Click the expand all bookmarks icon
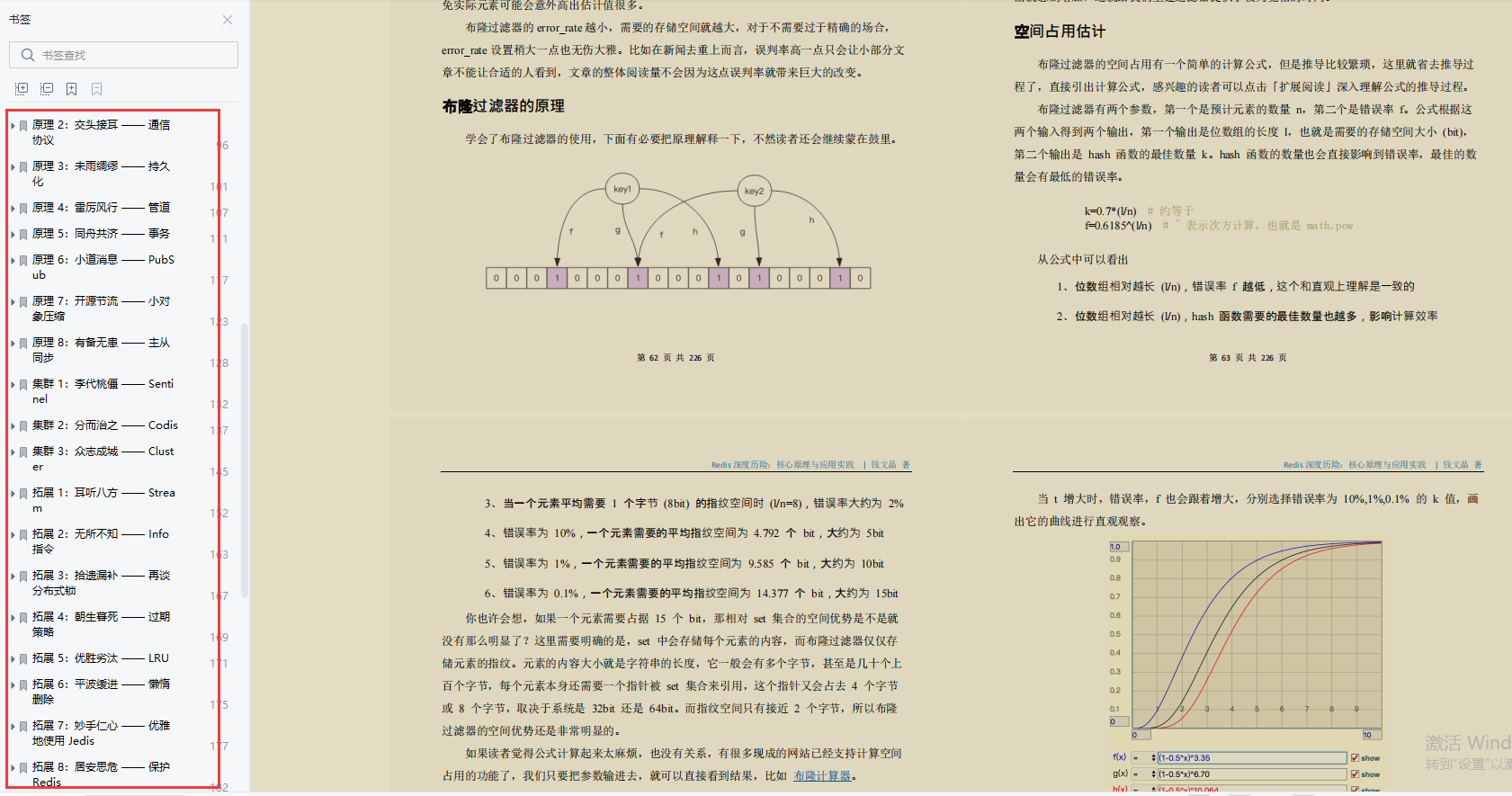The image size is (1512, 796). click(x=22, y=89)
